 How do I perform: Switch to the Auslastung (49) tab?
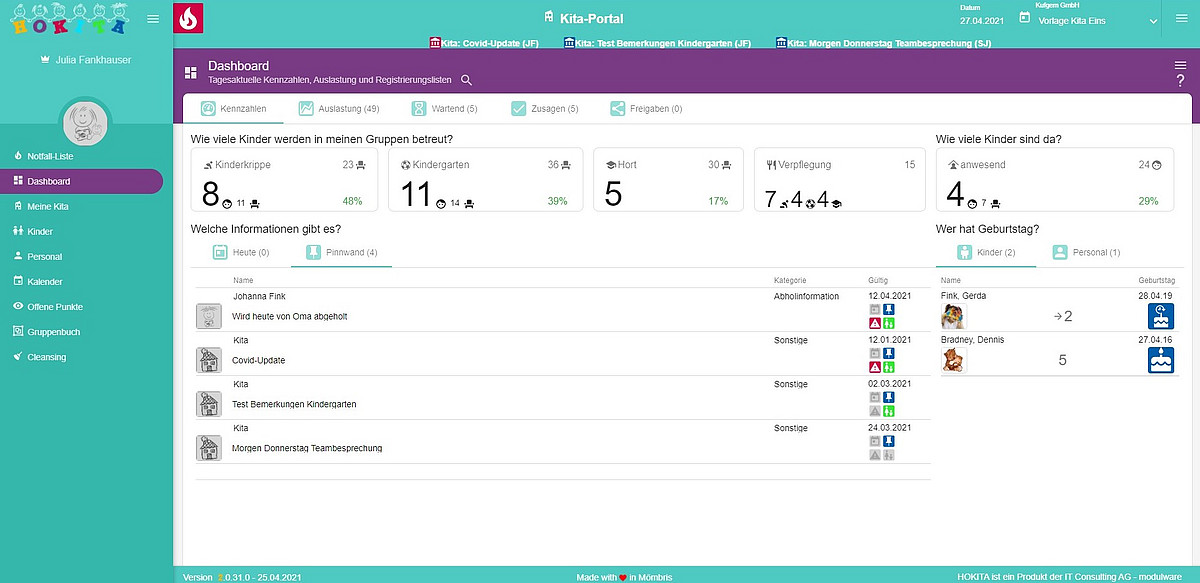[x=338, y=108]
